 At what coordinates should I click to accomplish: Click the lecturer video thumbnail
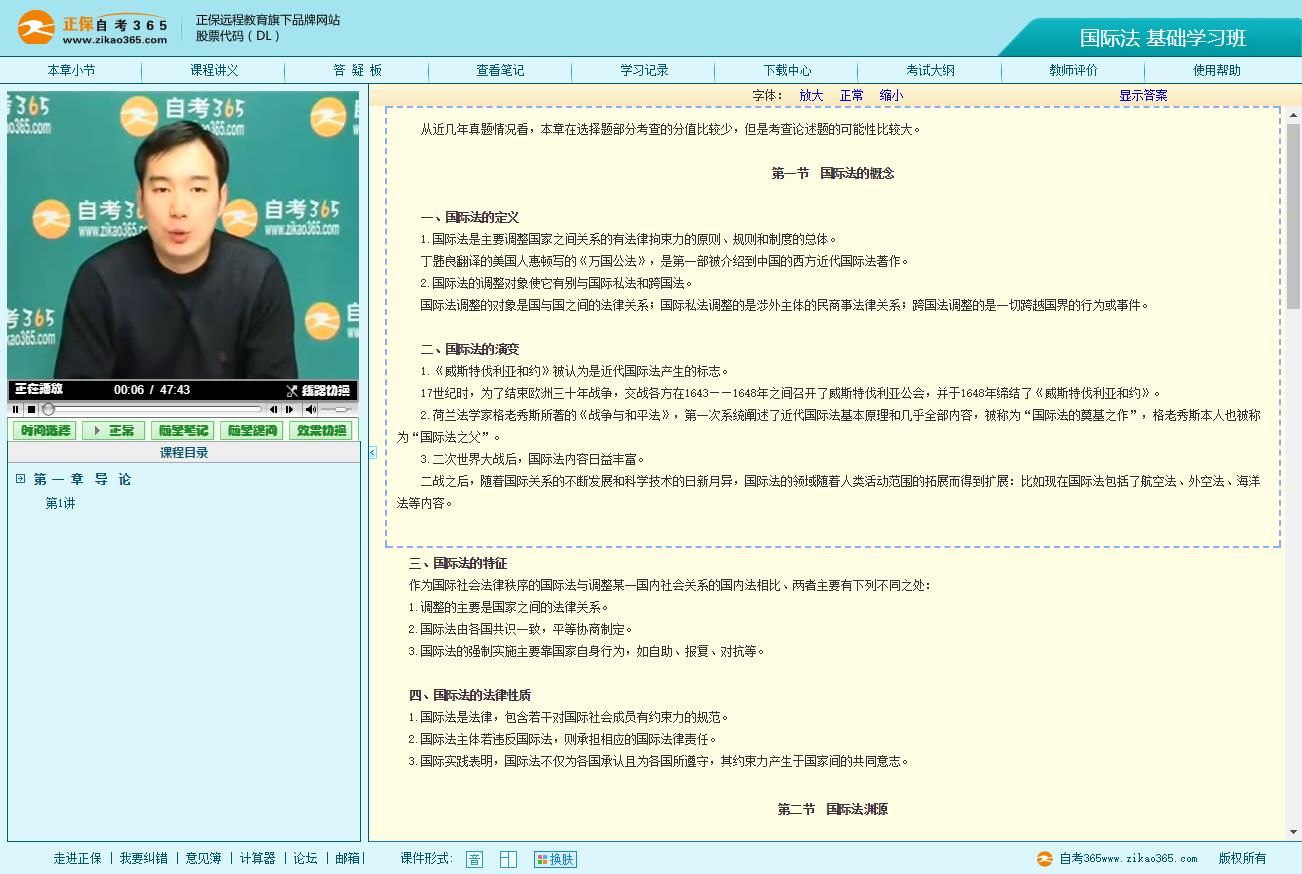(x=183, y=236)
